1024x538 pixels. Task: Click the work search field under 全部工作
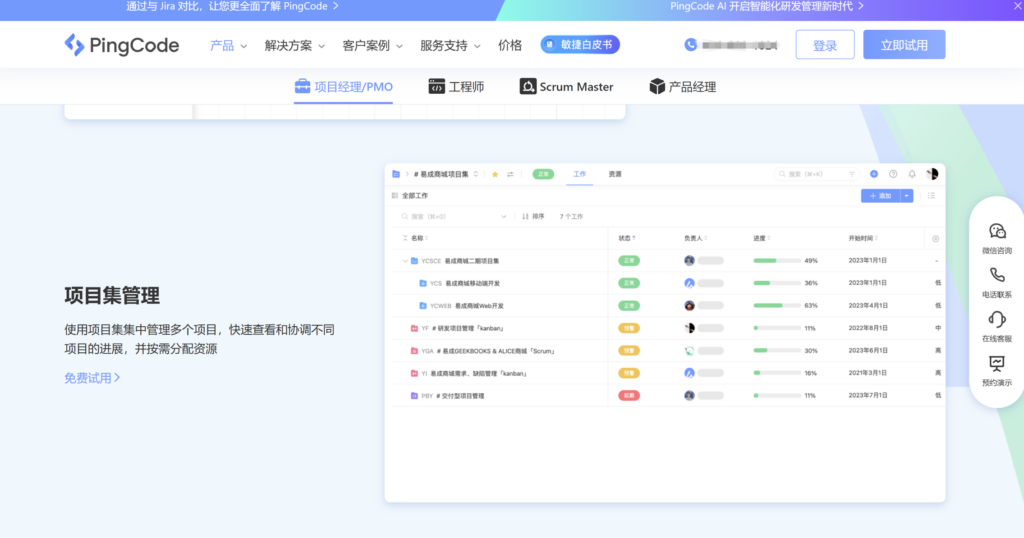455,217
